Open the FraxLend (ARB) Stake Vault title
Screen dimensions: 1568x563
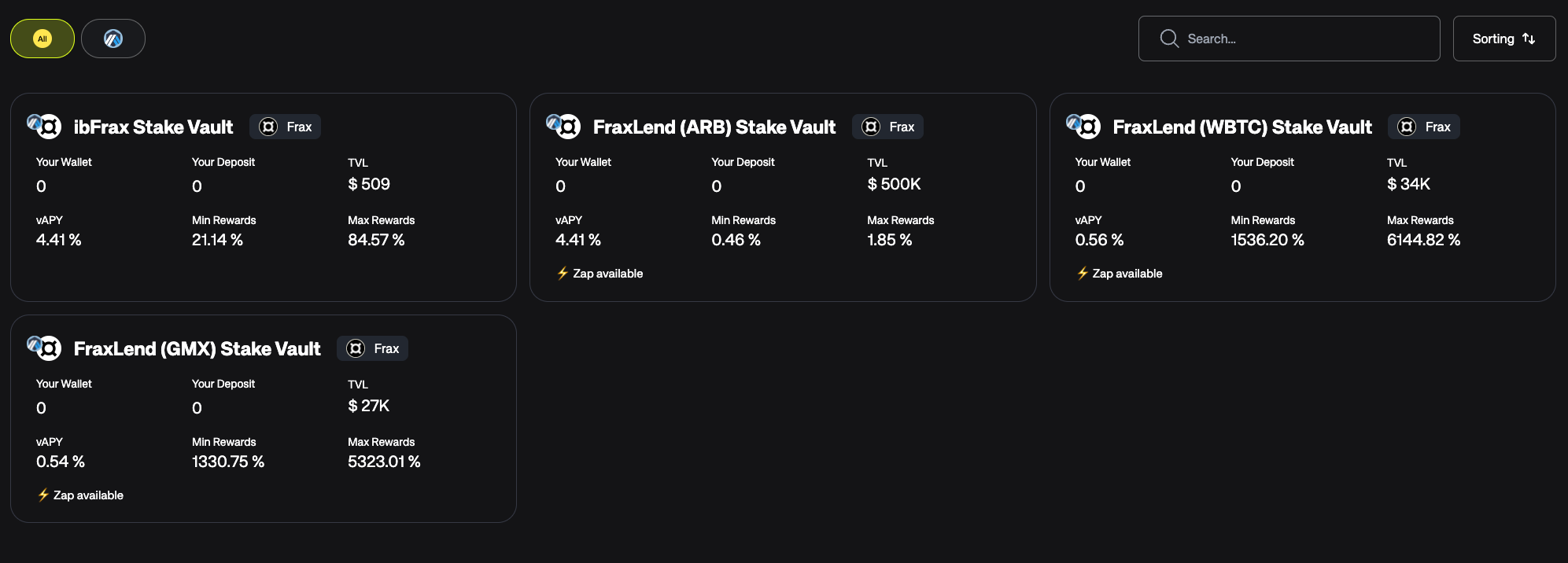pyautogui.click(x=714, y=127)
